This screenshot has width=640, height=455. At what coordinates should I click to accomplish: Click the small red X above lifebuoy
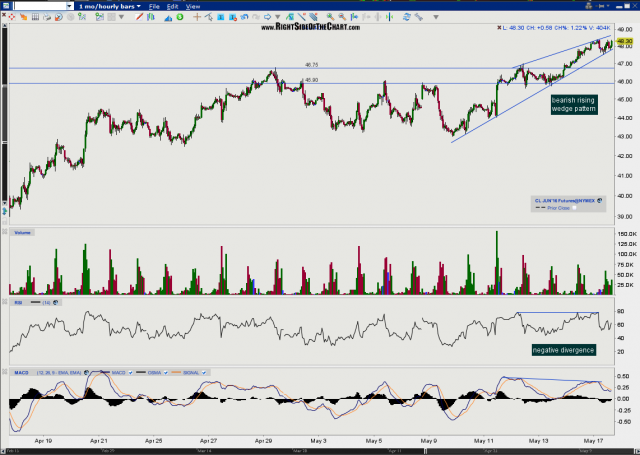tap(4, 15)
